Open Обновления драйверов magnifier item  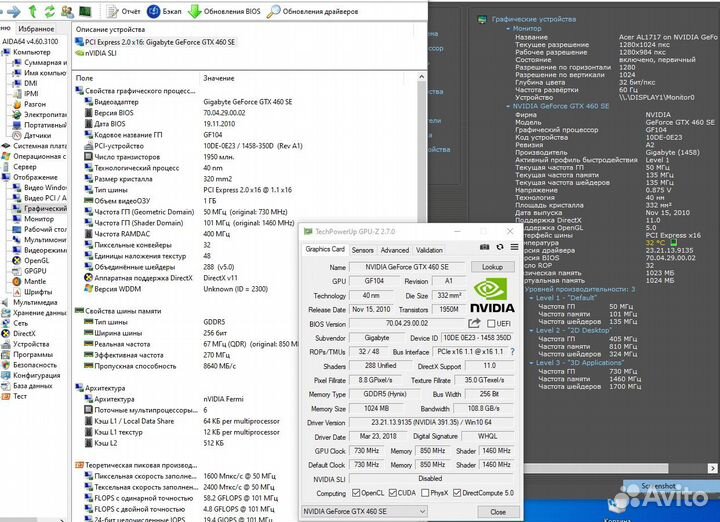[313, 11]
